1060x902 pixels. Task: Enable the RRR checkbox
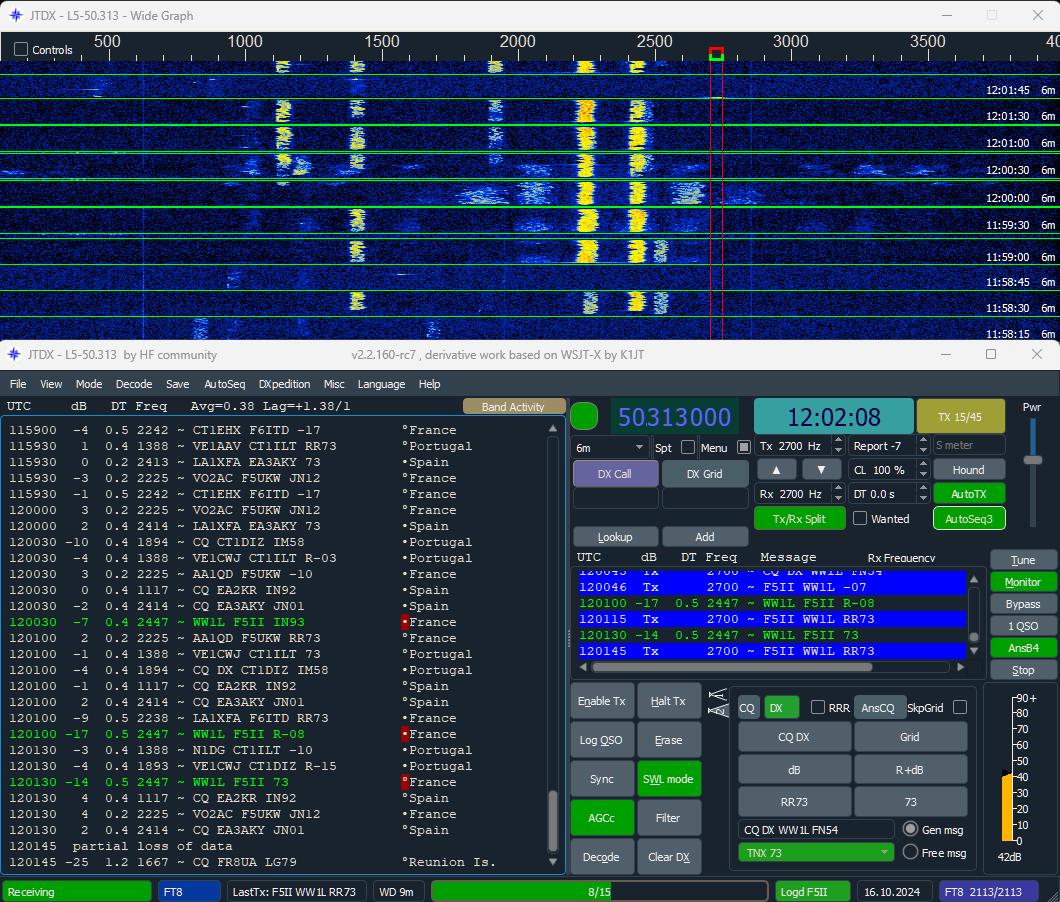click(x=817, y=707)
